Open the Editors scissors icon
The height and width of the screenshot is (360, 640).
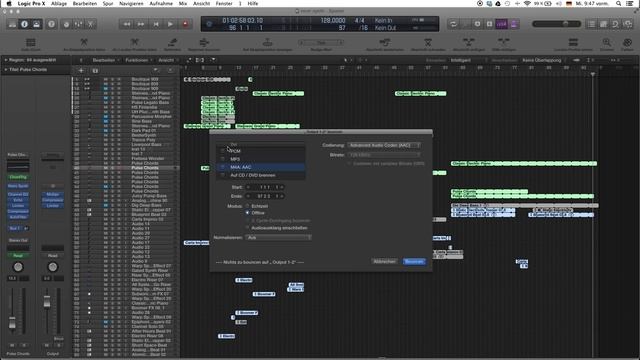coord(91,24)
